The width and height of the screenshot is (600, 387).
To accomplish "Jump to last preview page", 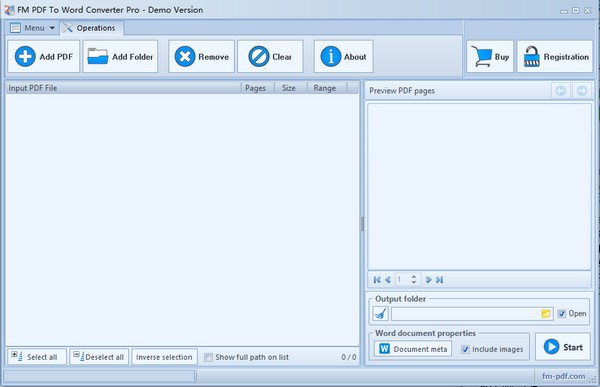I will [439, 280].
